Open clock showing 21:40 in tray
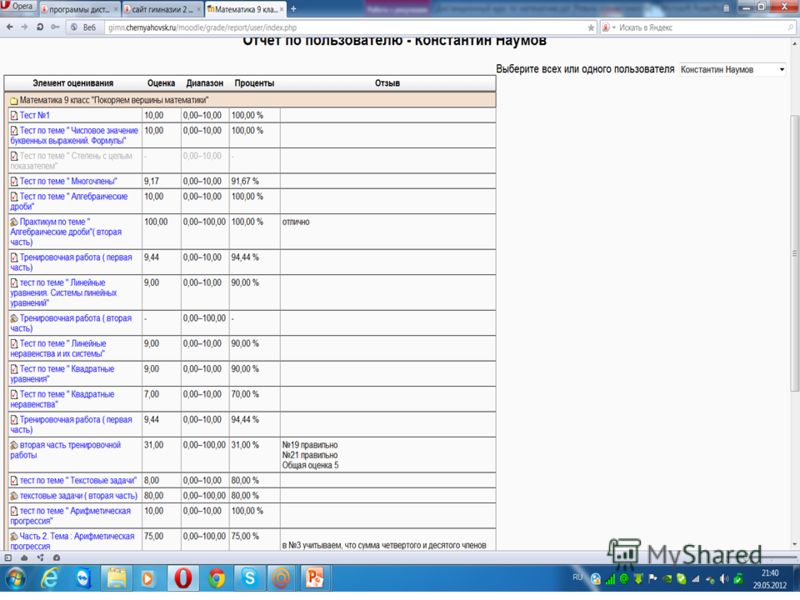 [x=770, y=579]
